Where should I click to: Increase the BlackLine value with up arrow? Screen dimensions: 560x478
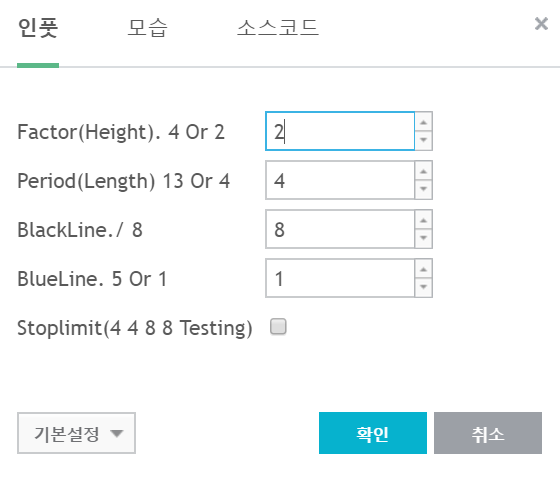tap(424, 220)
